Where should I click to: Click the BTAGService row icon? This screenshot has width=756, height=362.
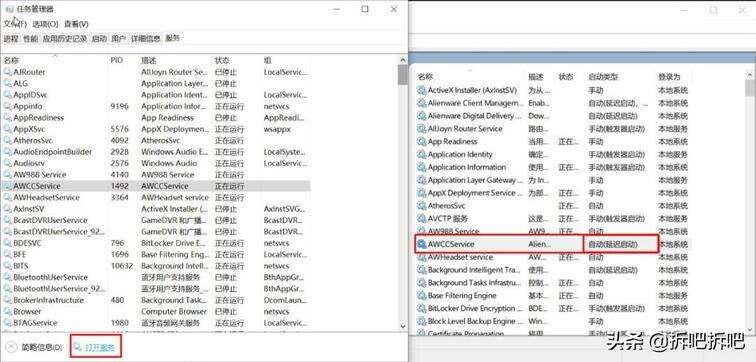(8, 323)
